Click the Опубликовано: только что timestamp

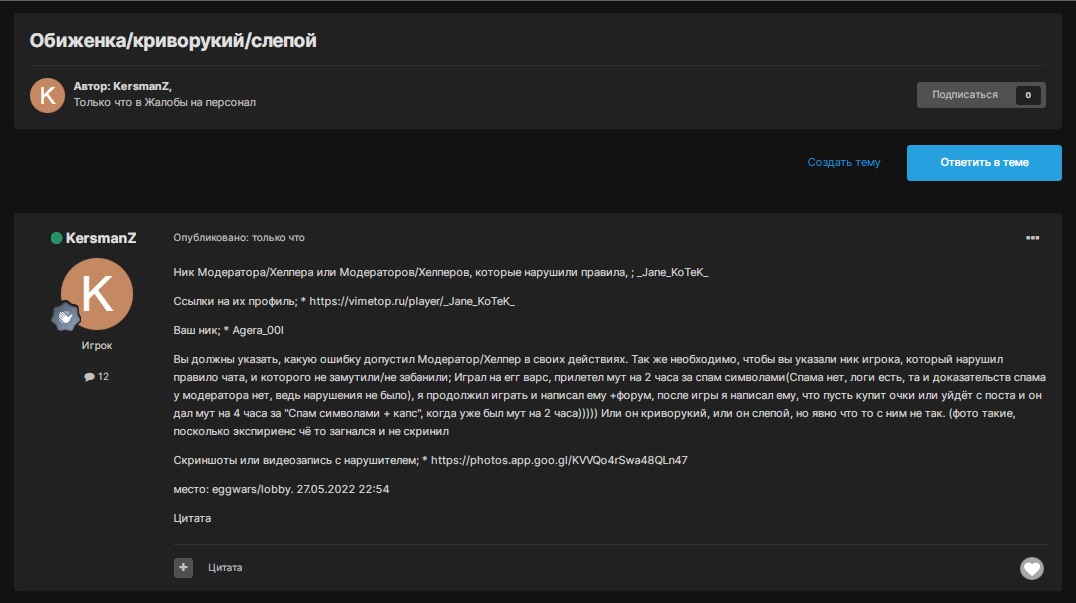pyautogui.click(x=239, y=238)
